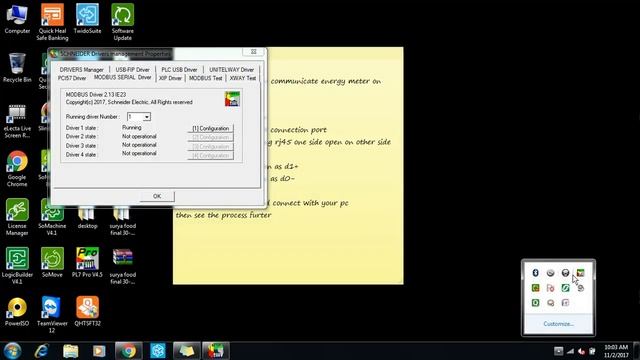Click 'MODBUS Driver 2.13 IE23' version text
Viewport: 640px width, 360px height.
(x=96, y=95)
